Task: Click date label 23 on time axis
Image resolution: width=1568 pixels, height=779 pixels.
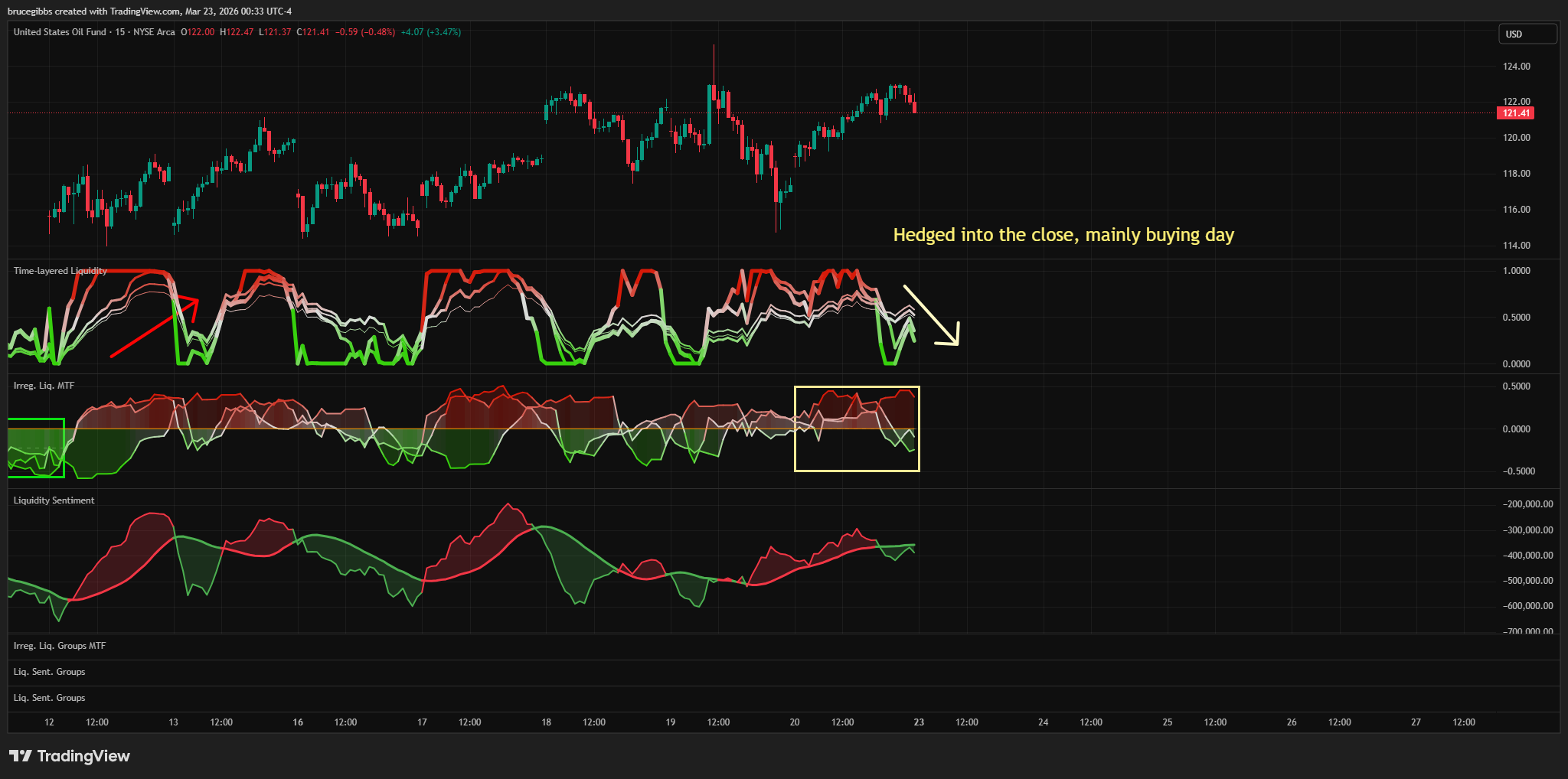Action: point(919,722)
